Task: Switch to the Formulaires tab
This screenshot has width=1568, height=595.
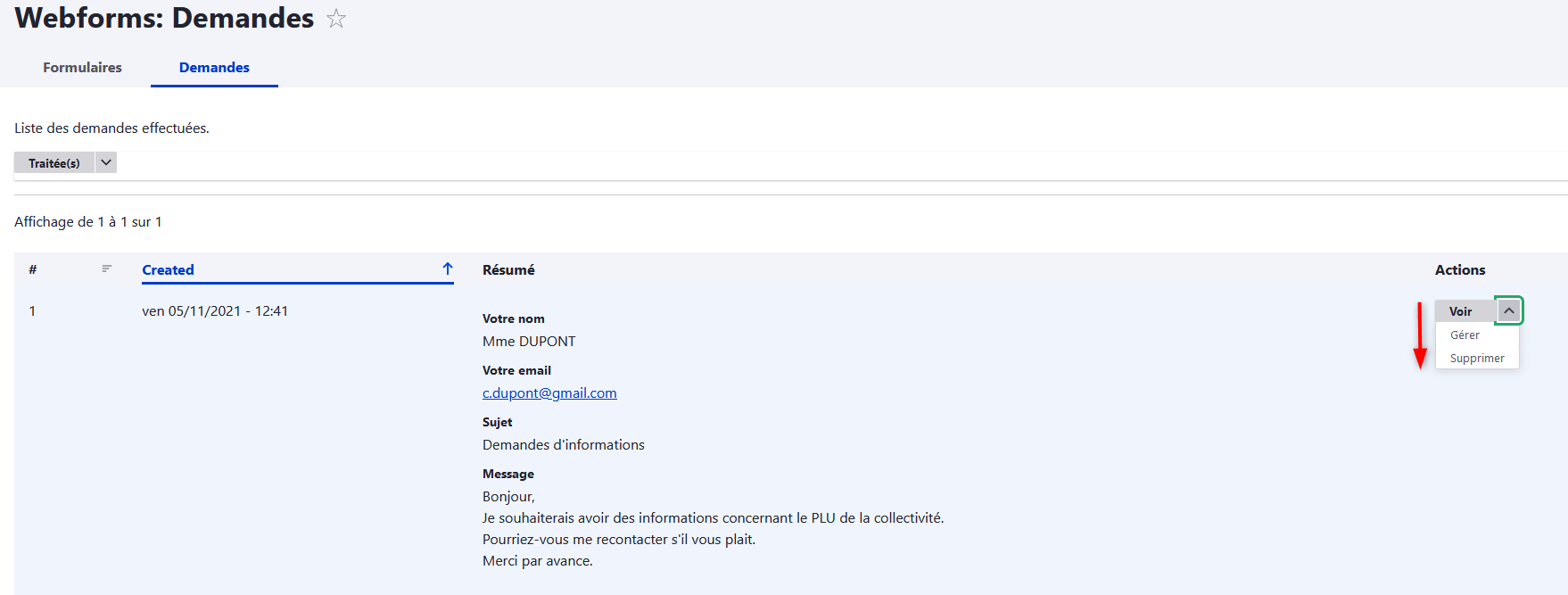Action: coord(82,68)
